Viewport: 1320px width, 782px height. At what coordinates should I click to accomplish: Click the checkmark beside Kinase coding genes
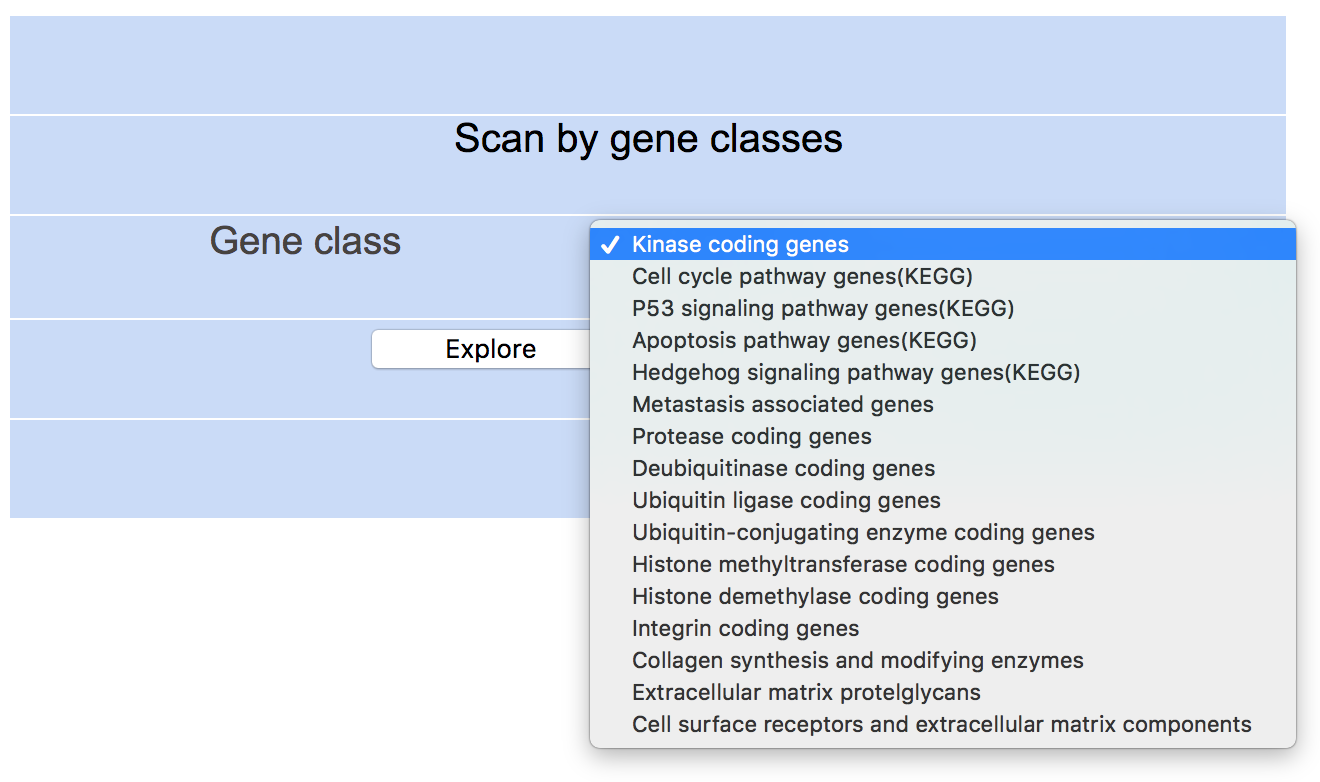point(610,245)
